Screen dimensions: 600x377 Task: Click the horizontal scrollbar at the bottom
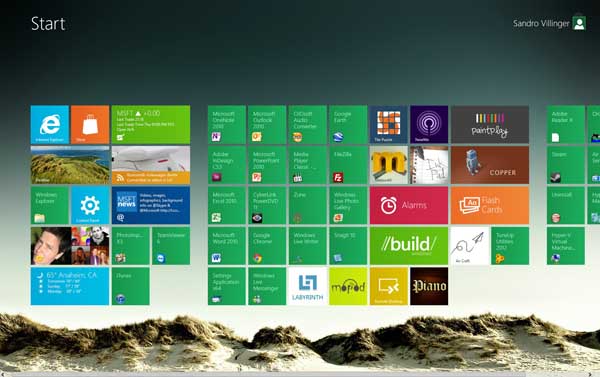click(x=300, y=374)
